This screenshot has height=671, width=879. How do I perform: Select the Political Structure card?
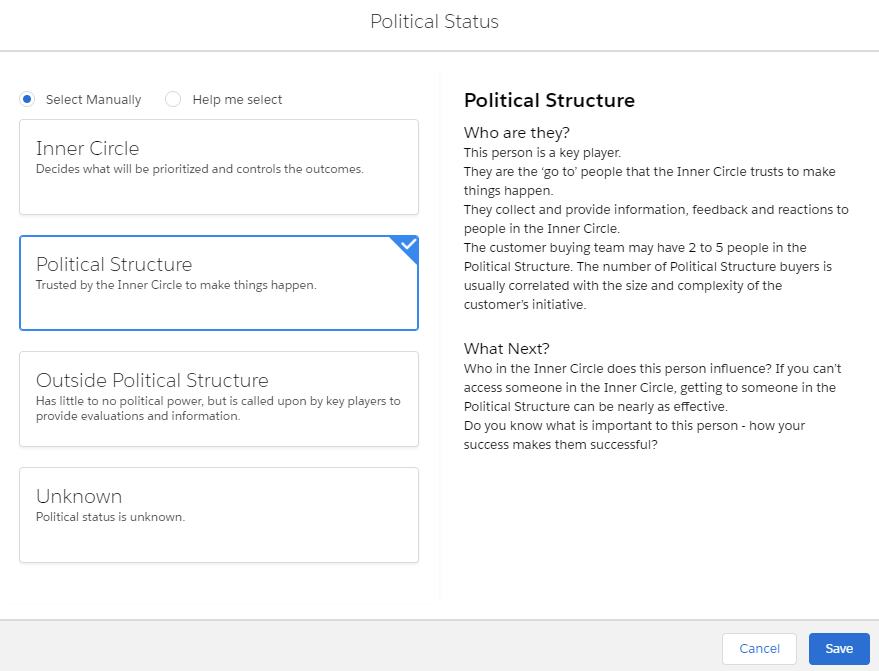[x=219, y=283]
